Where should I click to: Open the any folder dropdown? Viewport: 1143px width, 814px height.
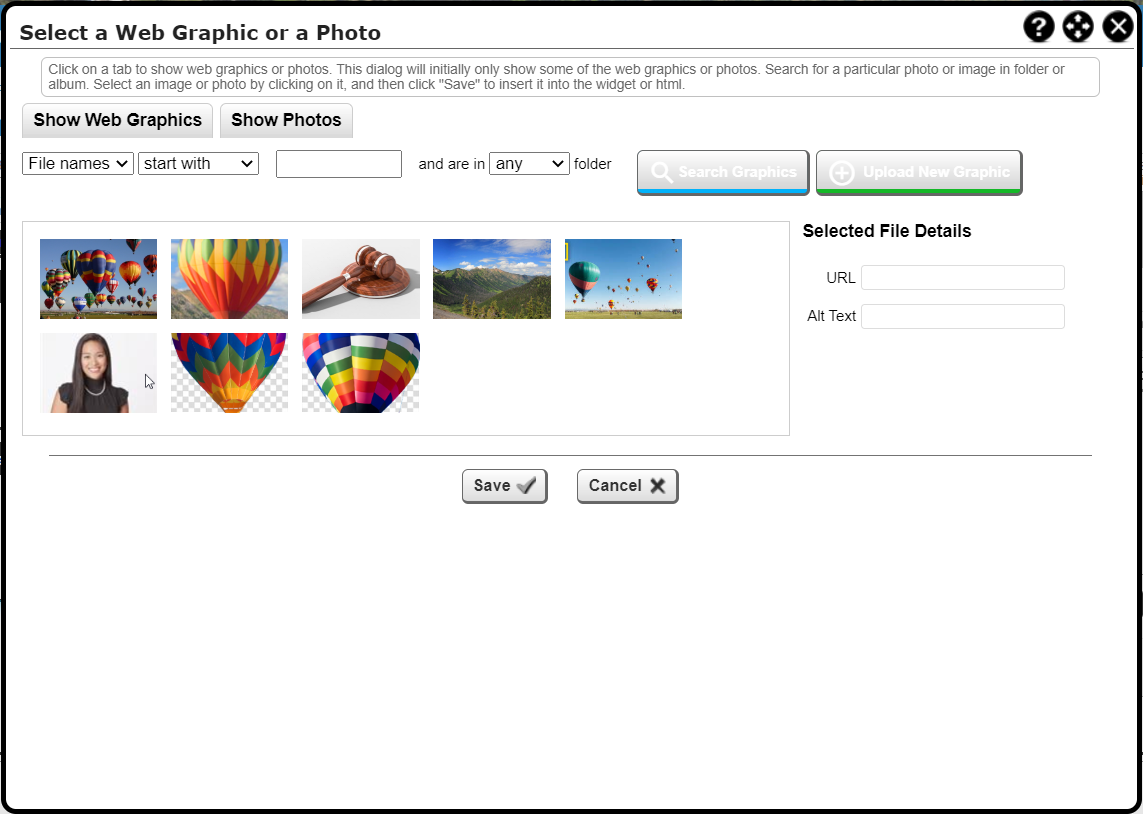pos(529,163)
